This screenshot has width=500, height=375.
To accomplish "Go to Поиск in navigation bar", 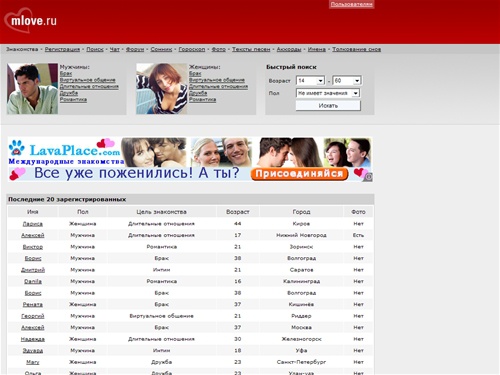I will pyautogui.click(x=95, y=49).
